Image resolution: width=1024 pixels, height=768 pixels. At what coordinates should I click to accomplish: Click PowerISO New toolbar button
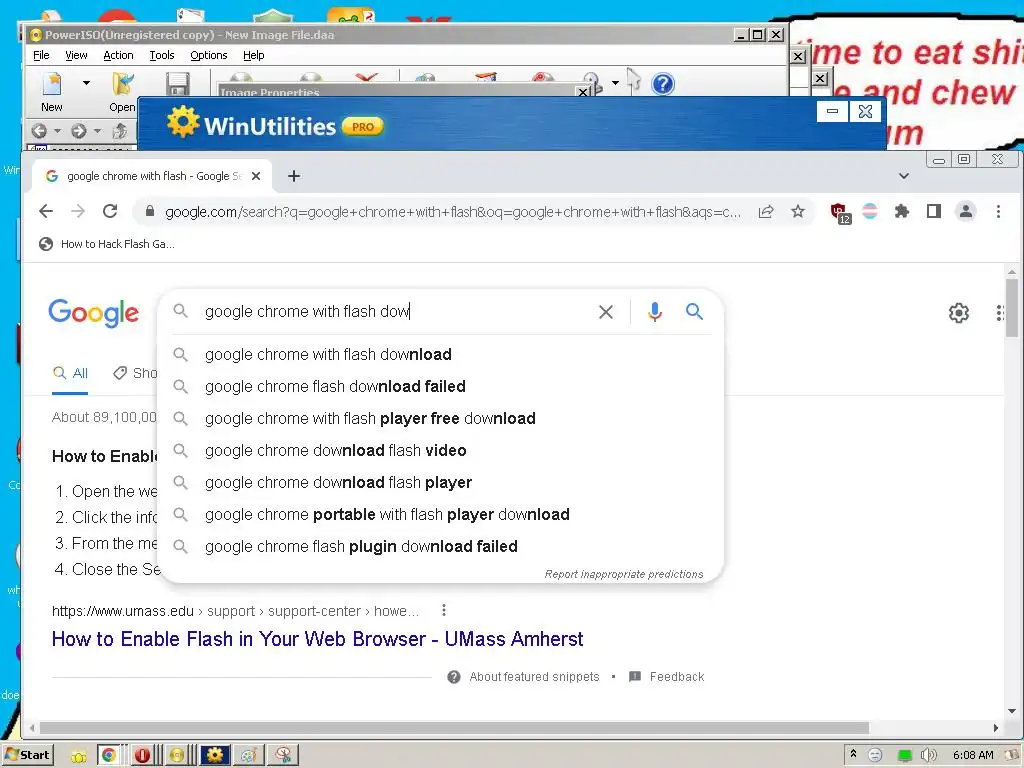[x=52, y=92]
